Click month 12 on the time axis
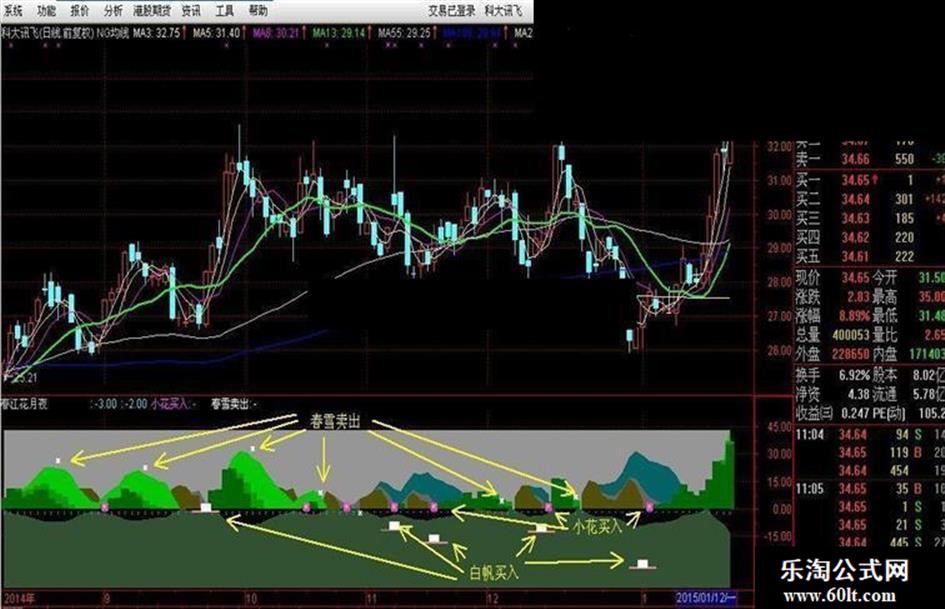945x609 pixels. click(x=493, y=598)
